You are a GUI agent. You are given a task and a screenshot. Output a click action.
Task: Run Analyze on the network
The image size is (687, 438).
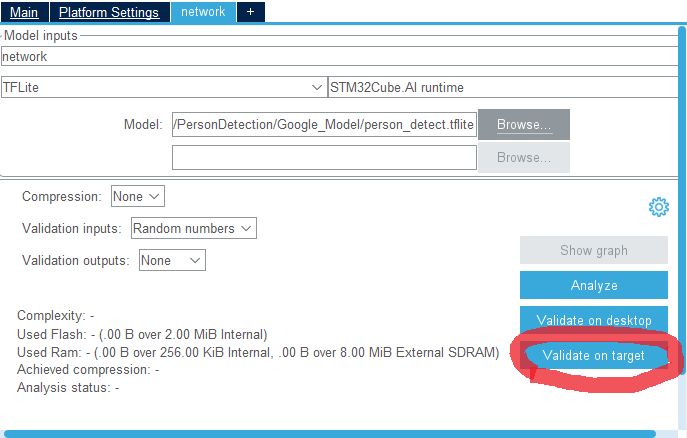594,285
